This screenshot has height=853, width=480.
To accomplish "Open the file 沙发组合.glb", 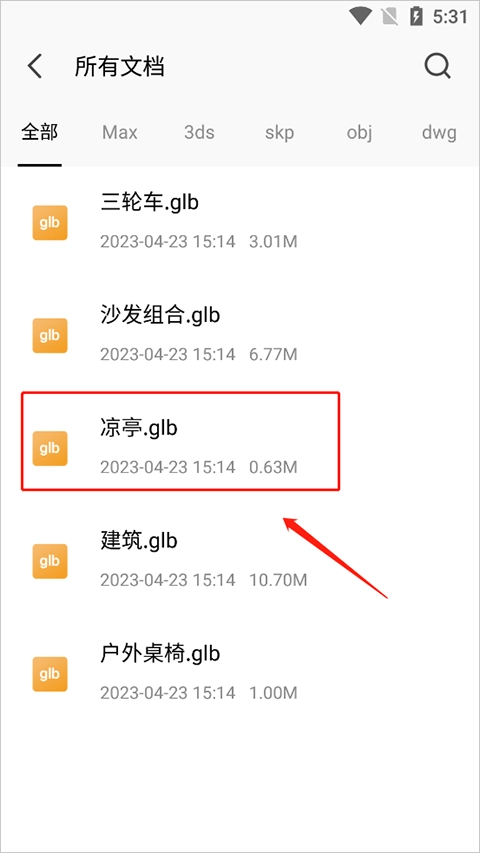I will 240,335.
